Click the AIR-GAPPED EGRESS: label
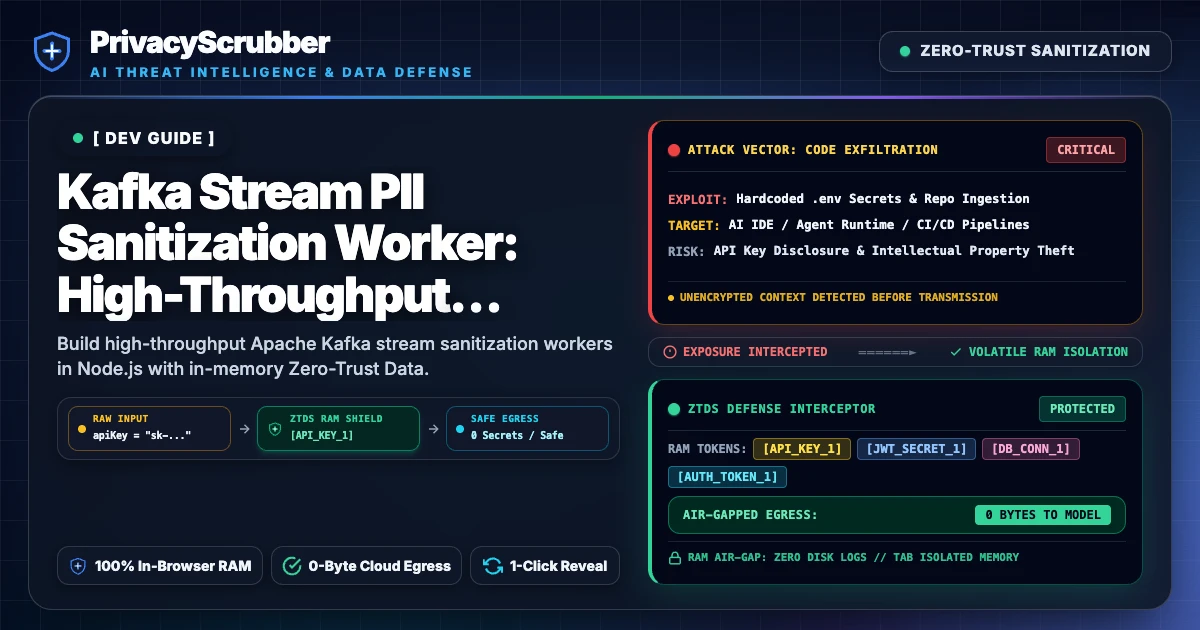The width and height of the screenshot is (1200, 630). click(x=750, y=515)
